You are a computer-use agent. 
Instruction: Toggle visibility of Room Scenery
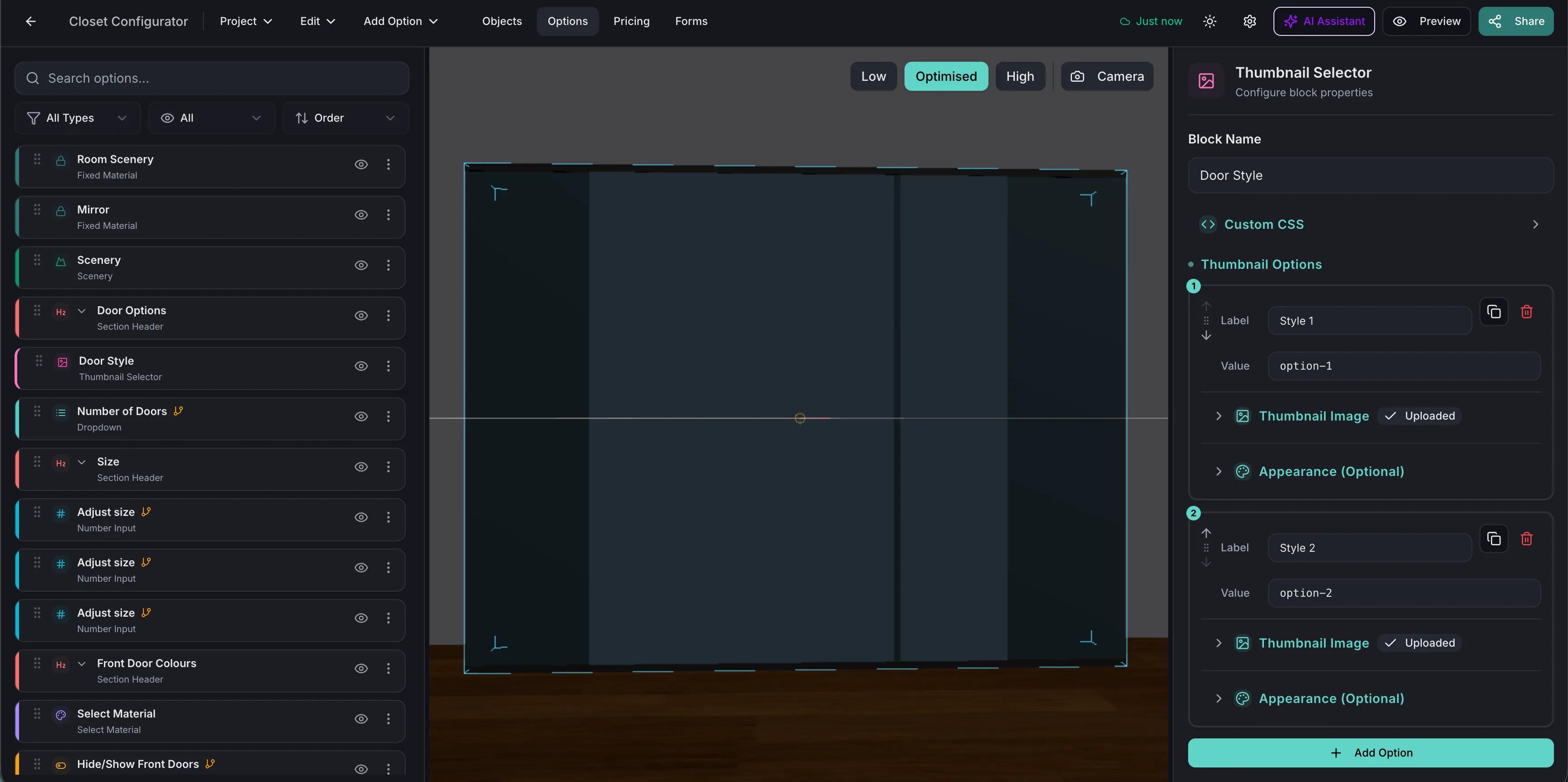[x=361, y=164]
